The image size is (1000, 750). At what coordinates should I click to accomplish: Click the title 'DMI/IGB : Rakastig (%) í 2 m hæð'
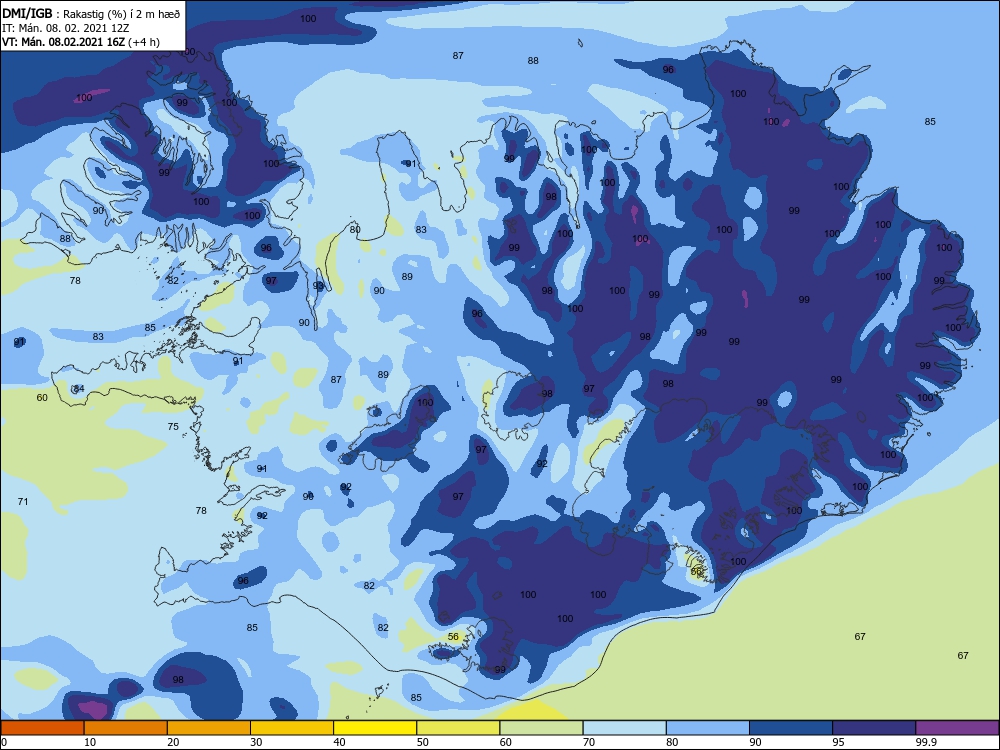coord(91,14)
